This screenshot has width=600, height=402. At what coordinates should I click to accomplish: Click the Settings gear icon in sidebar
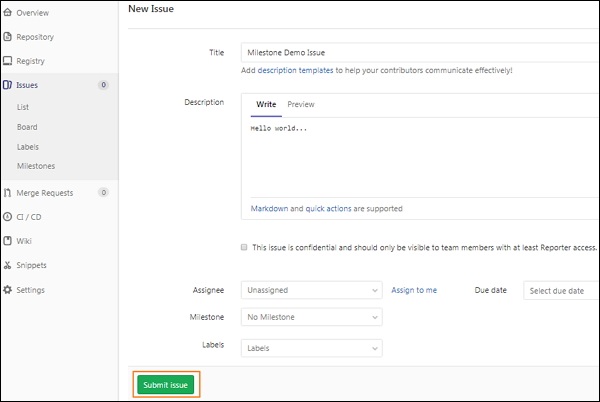coord(7,290)
